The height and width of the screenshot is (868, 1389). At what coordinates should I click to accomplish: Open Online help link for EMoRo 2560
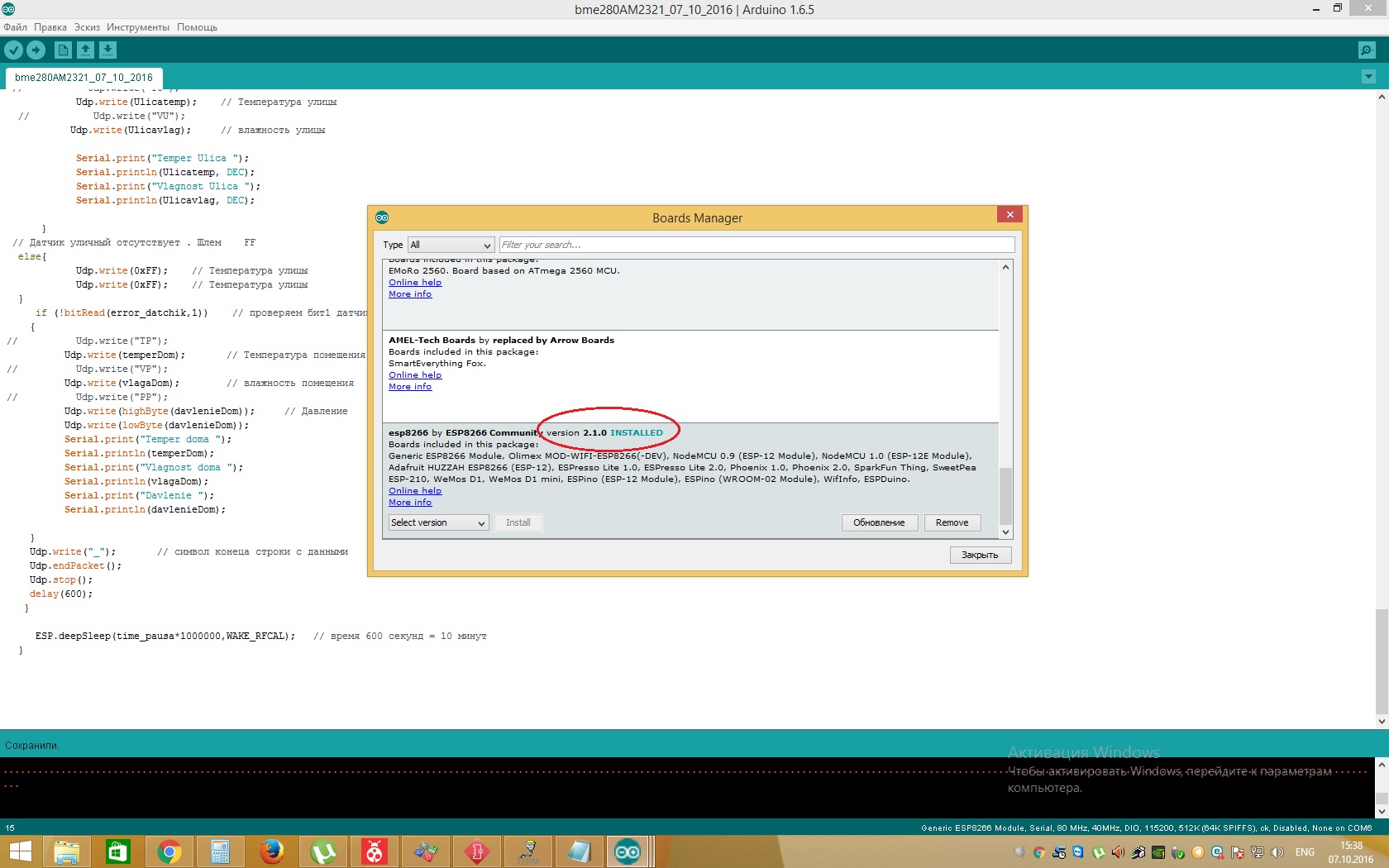pyautogui.click(x=415, y=283)
